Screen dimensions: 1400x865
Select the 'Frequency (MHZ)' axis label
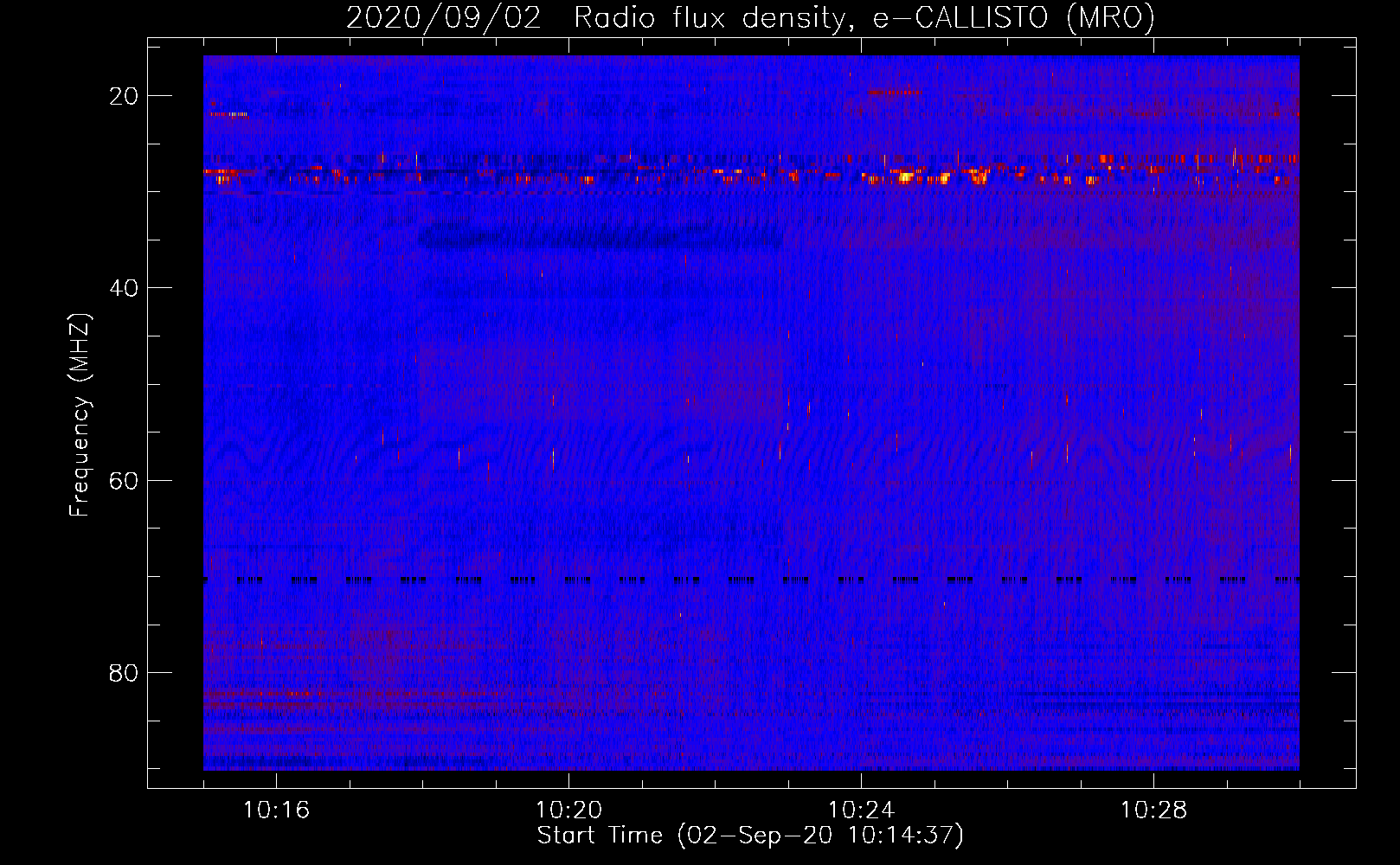(80, 415)
